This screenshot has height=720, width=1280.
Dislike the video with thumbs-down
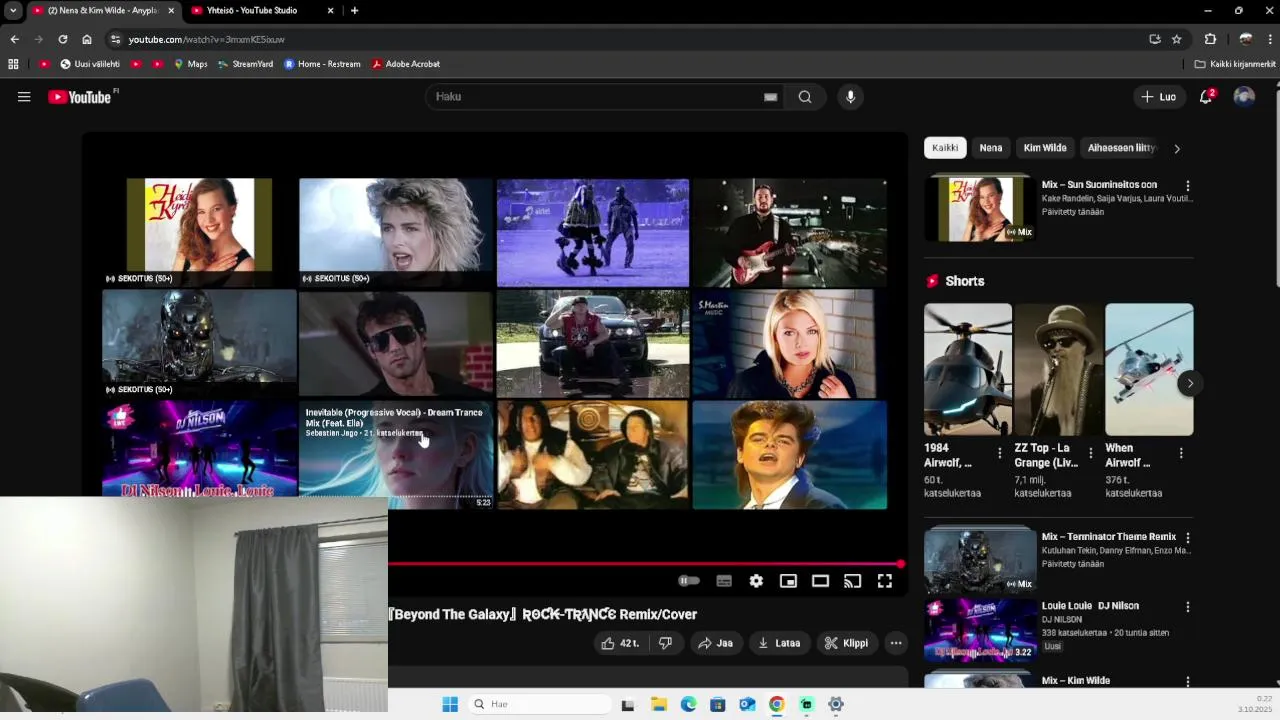click(x=665, y=643)
